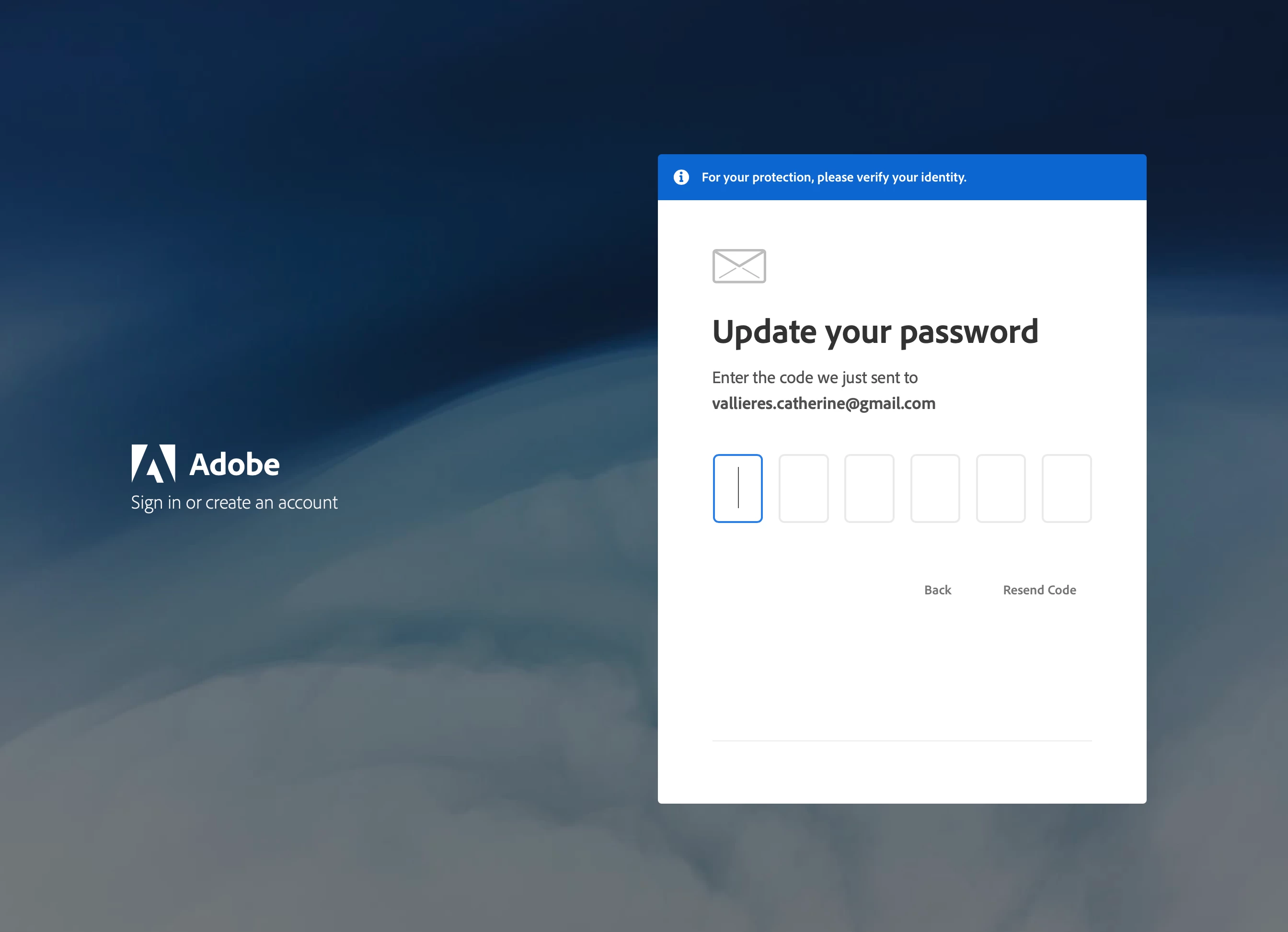Viewport: 1288px width, 932px height.
Task: Click 'Sign in or create an account' text
Action: (234, 502)
